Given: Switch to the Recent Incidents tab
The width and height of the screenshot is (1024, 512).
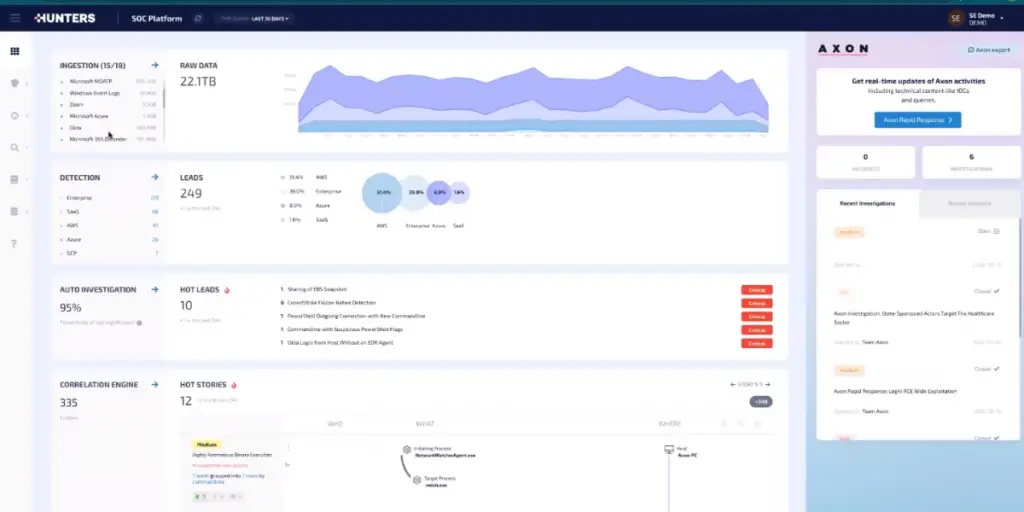Looking at the screenshot, I should click(x=969, y=204).
